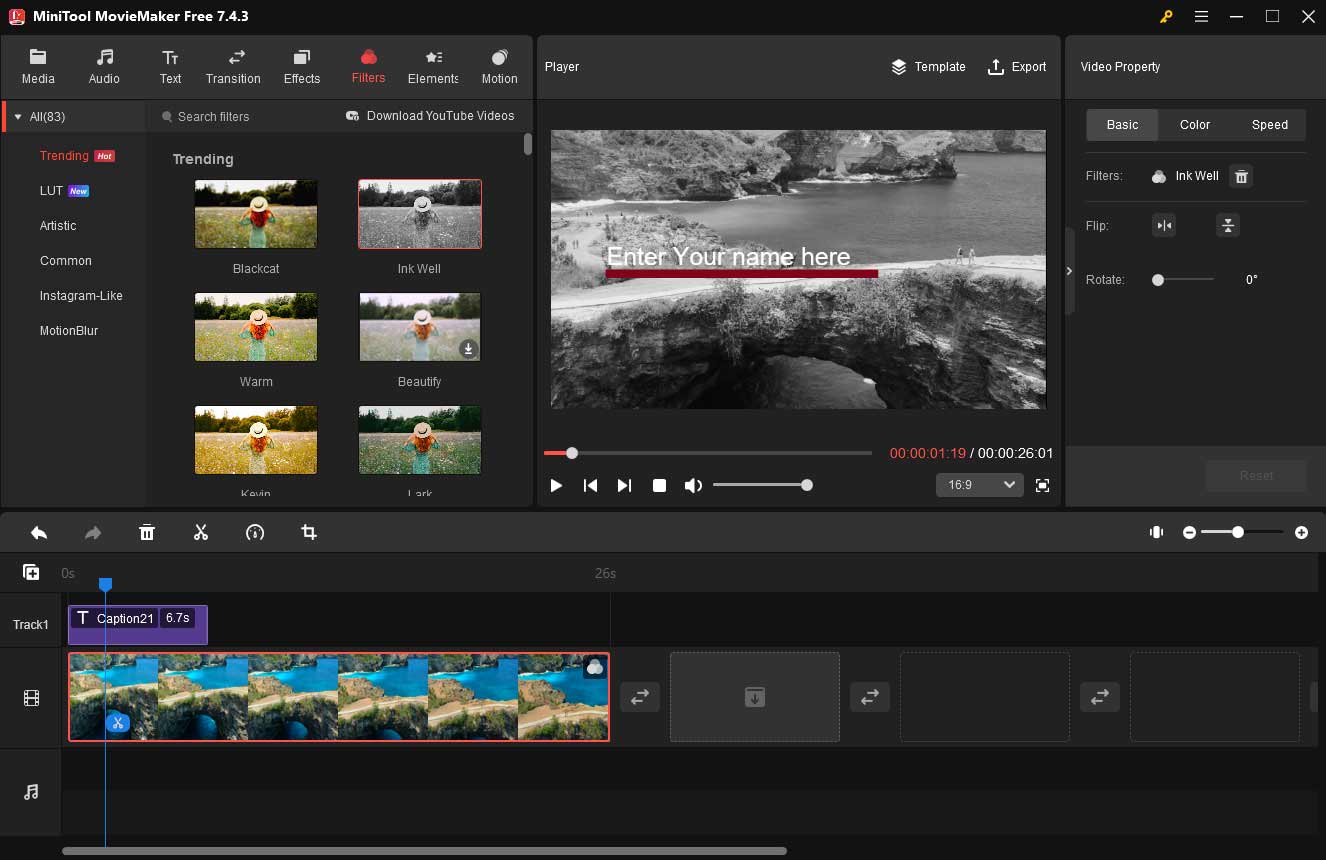1326x860 pixels.
Task: Download the Beautify filter icon
Action: pyautogui.click(x=468, y=348)
